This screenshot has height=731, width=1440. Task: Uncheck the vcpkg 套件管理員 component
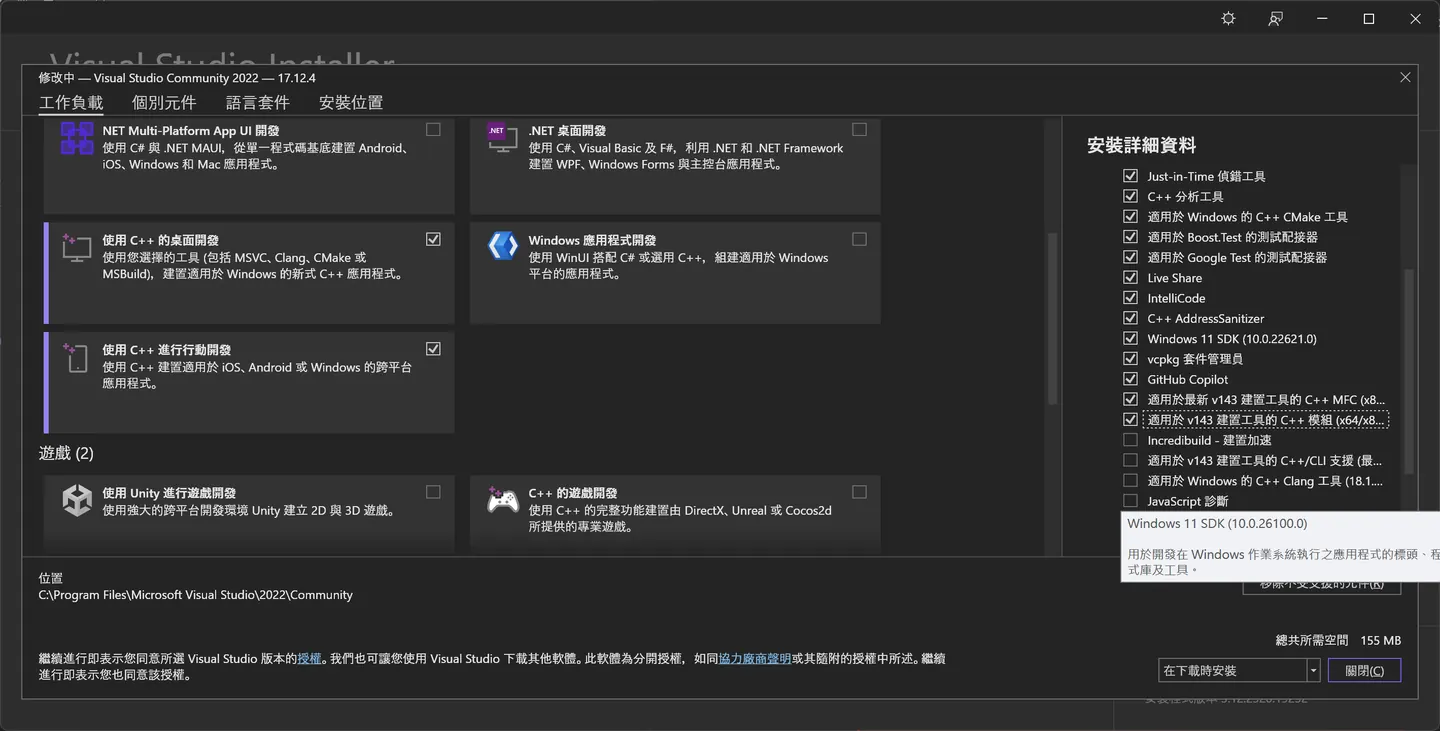click(x=1130, y=358)
